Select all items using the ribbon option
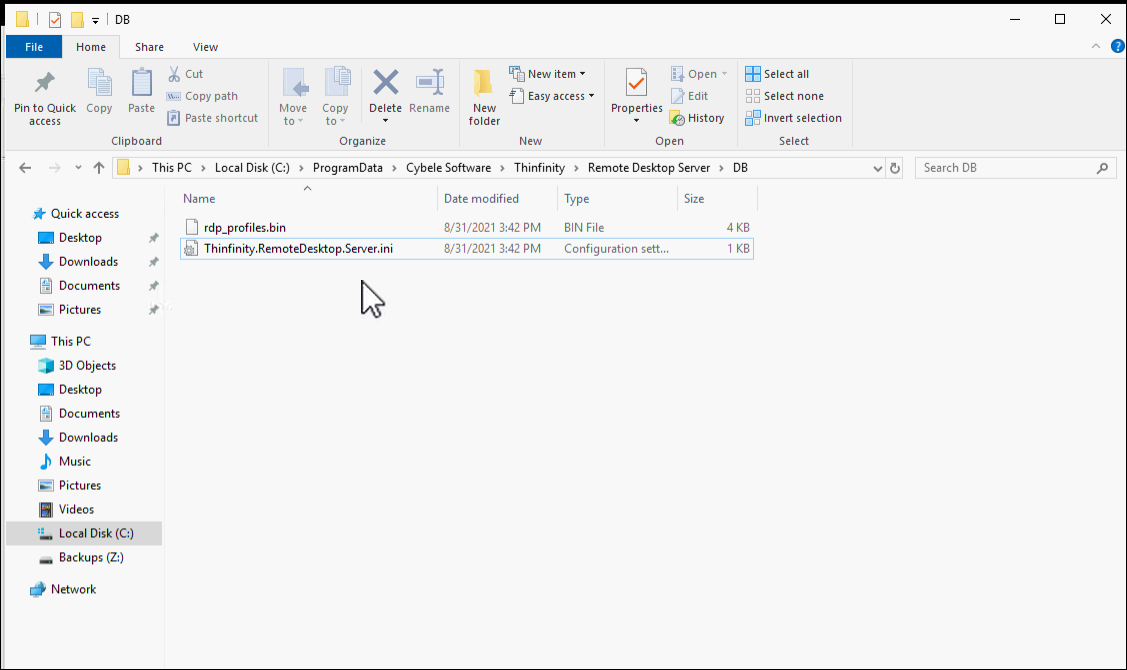 pyautogui.click(x=777, y=73)
